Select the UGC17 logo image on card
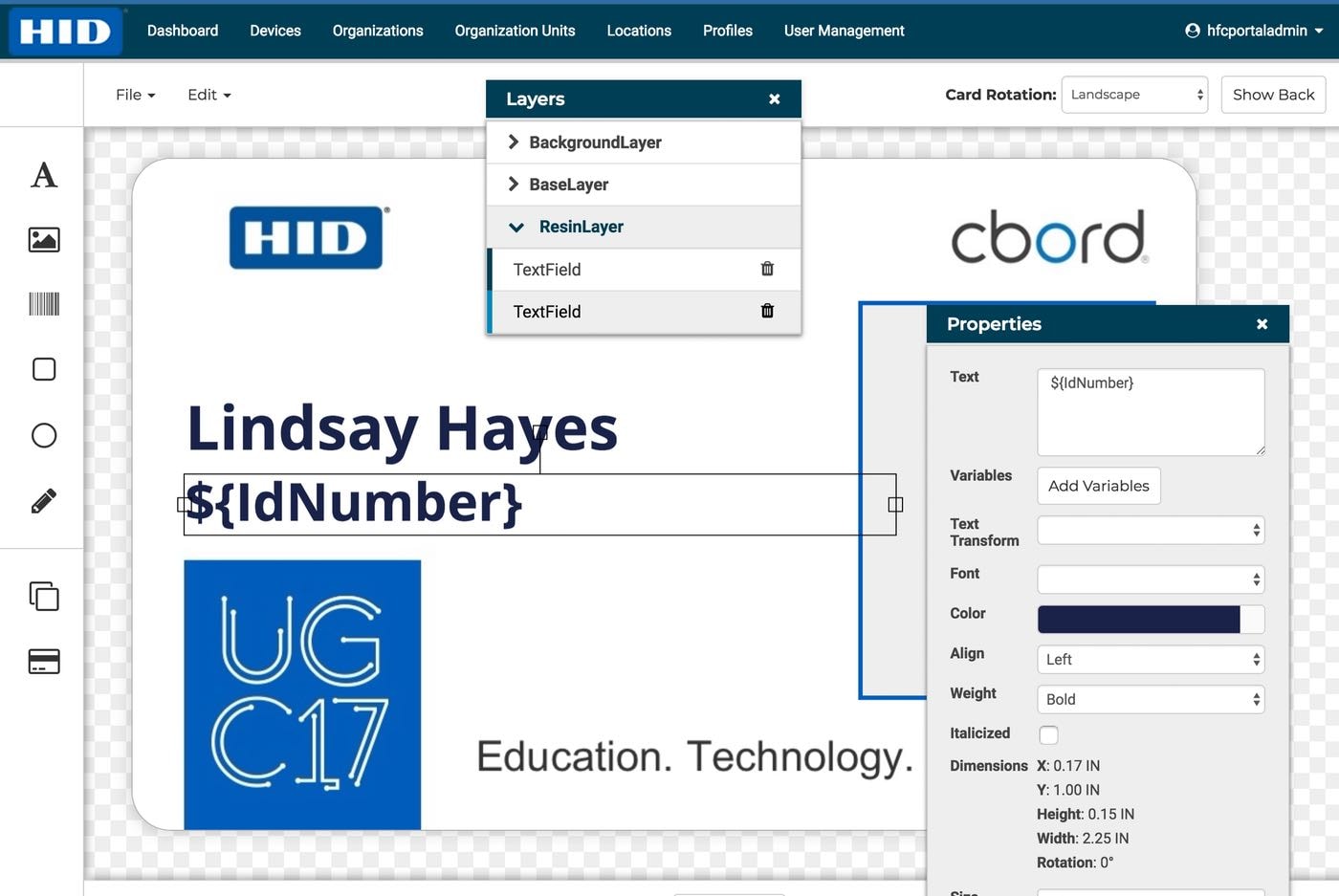The height and width of the screenshot is (896, 1339). coord(302,694)
